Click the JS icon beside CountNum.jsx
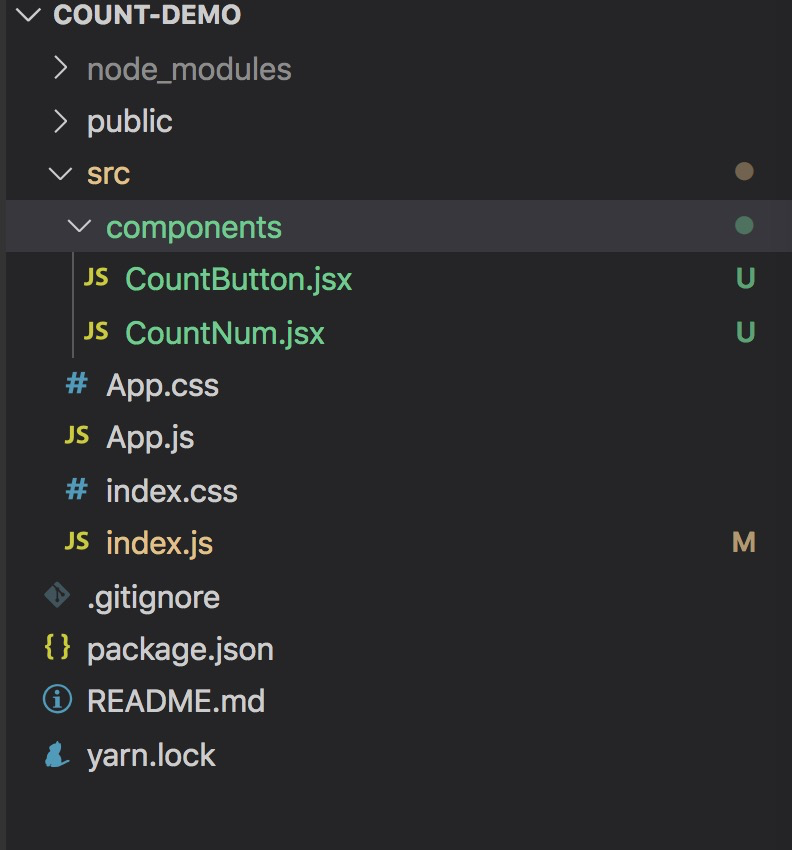This screenshot has width=792, height=850. [x=96, y=332]
